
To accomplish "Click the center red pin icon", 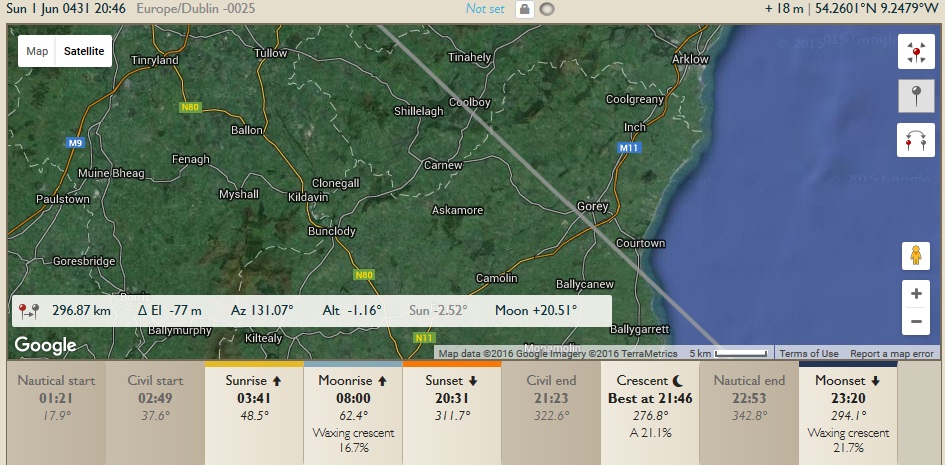I will coord(915,54).
